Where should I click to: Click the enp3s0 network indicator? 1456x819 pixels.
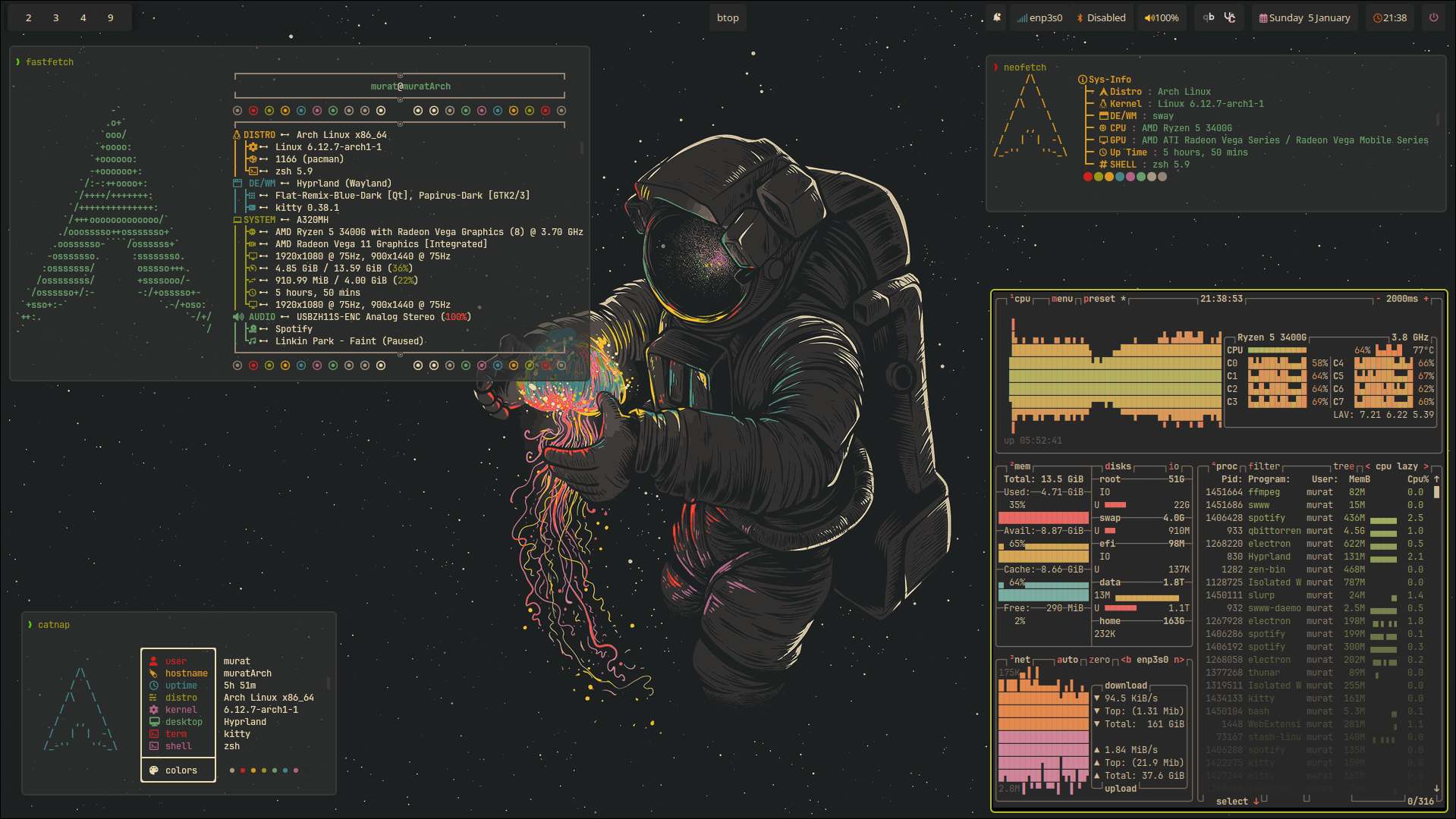tap(1039, 17)
